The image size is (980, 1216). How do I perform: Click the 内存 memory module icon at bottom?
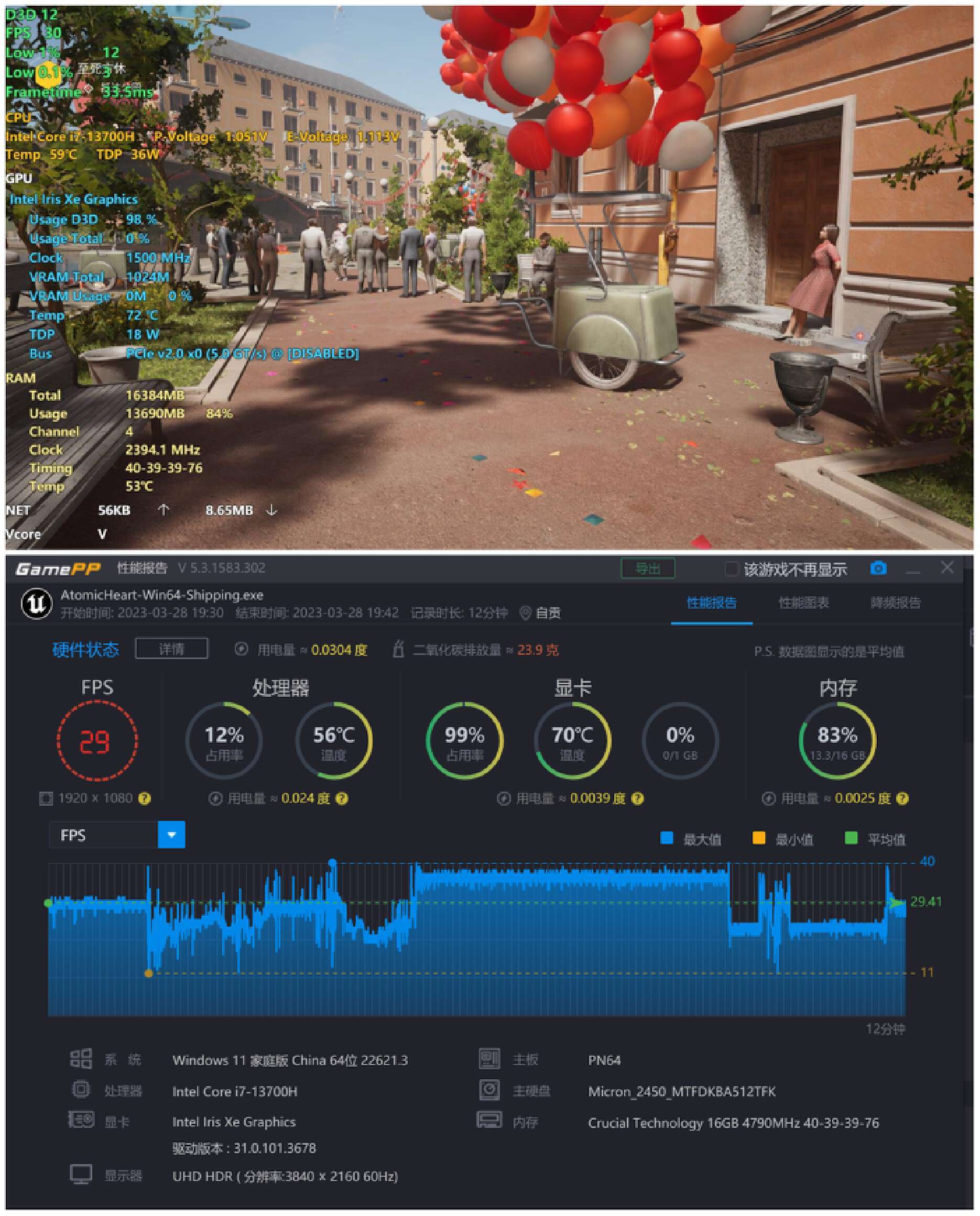point(489,1120)
